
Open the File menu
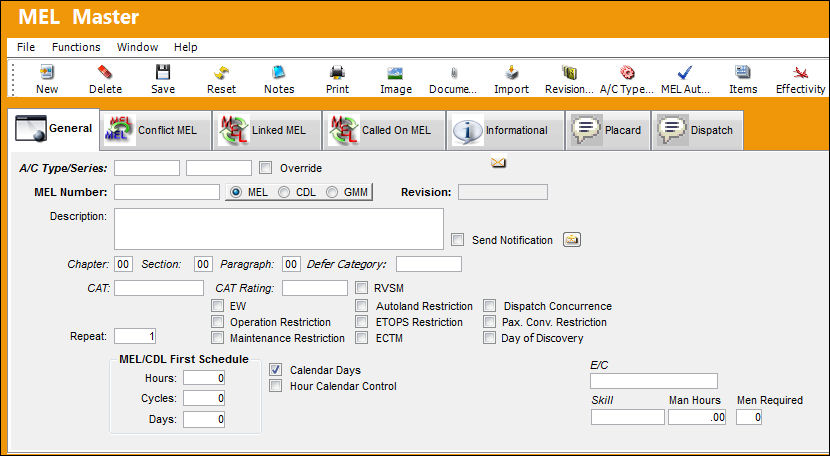pos(26,47)
